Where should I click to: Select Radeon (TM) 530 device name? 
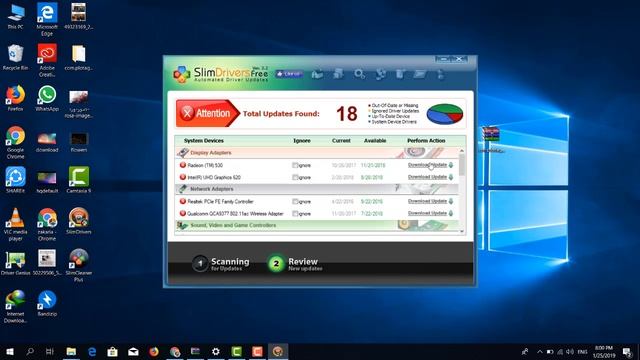(x=205, y=165)
